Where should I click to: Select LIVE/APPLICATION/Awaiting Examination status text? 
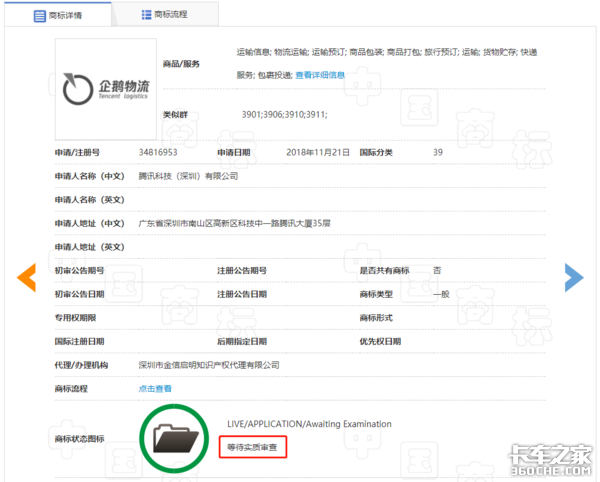[x=309, y=424]
